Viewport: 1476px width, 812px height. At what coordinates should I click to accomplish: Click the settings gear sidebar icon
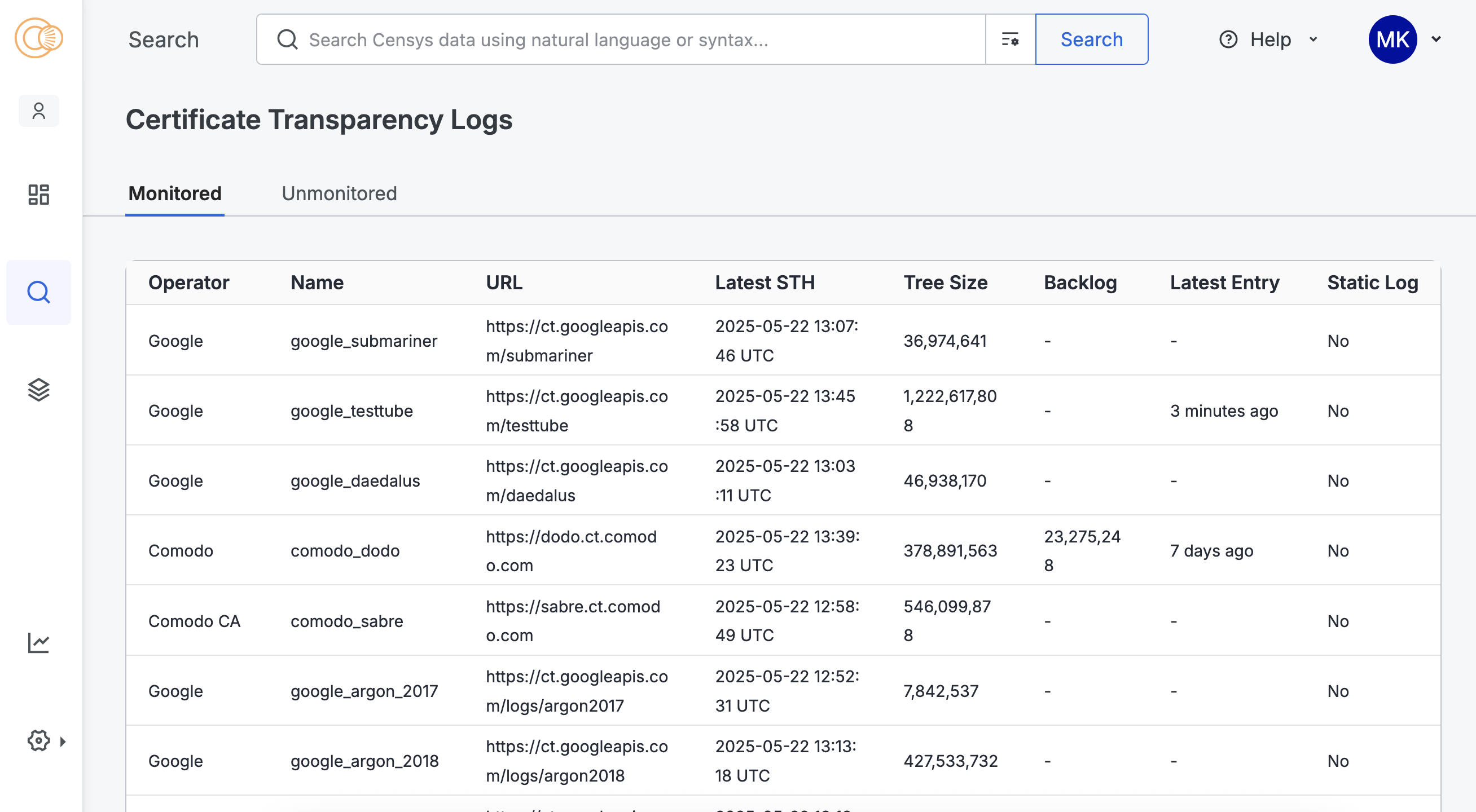pyautogui.click(x=39, y=741)
